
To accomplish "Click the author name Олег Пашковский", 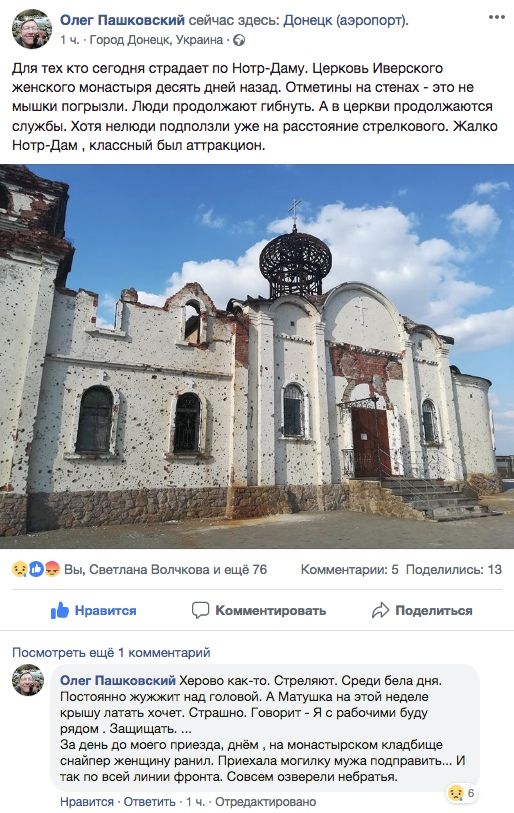I will point(122,20).
